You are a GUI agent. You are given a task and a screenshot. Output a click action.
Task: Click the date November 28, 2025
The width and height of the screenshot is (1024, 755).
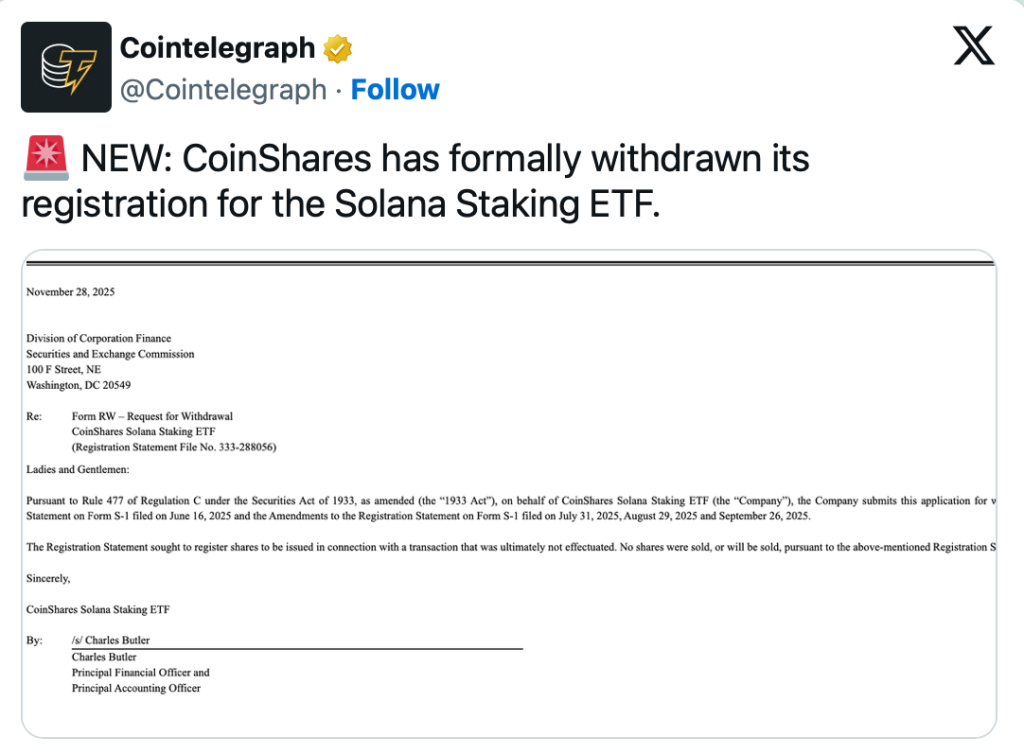click(x=71, y=292)
